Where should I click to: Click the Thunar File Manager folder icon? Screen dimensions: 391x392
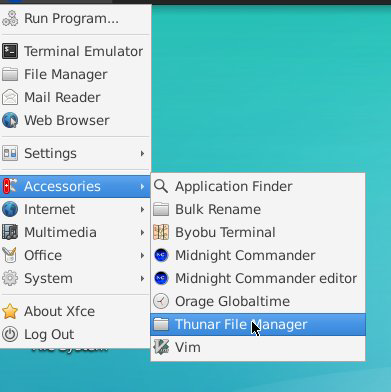tap(161, 324)
